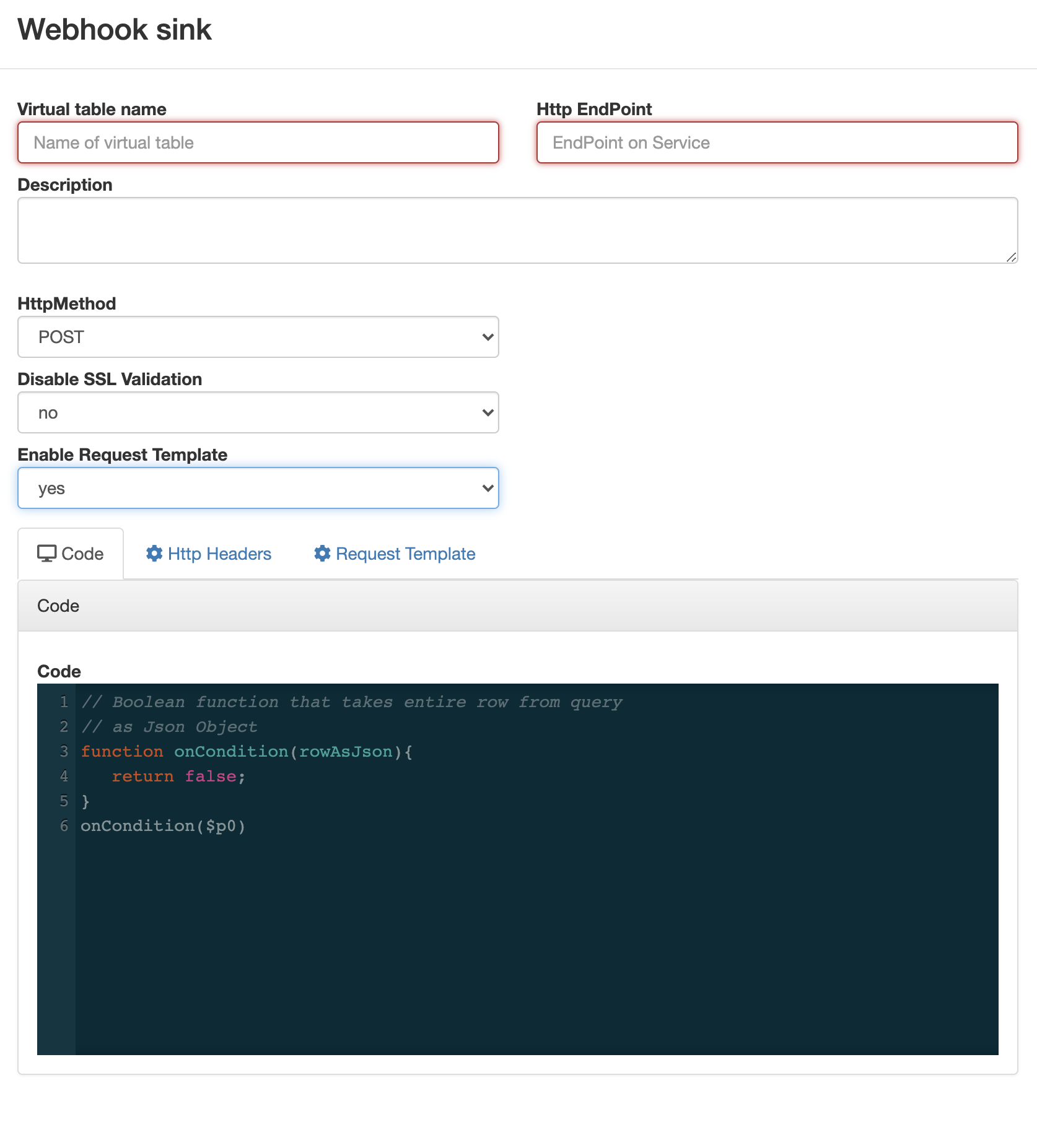The height and width of the screenshot is (1148, 1037).
Task: Click the monitor icon on Code tab
Action: pyautogui.click(x=46, y=554)
